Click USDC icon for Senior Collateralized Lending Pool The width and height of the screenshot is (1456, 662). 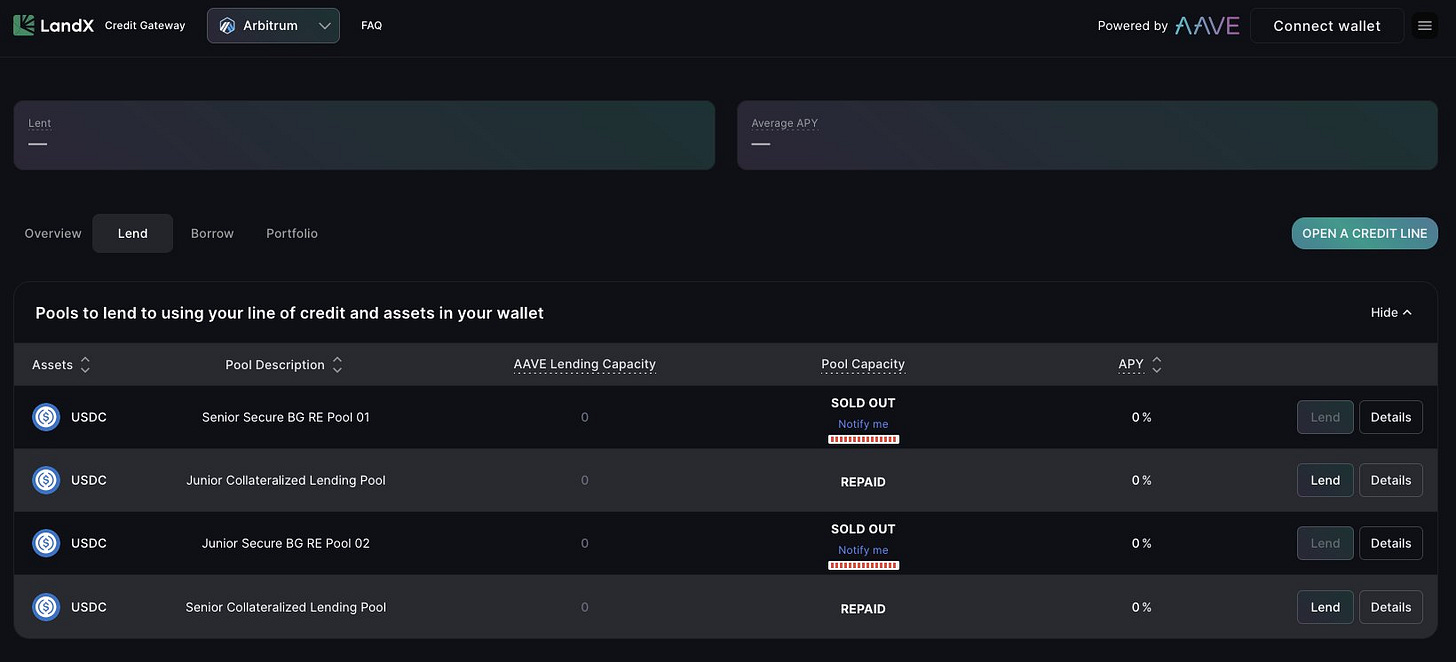coord(46,607)
